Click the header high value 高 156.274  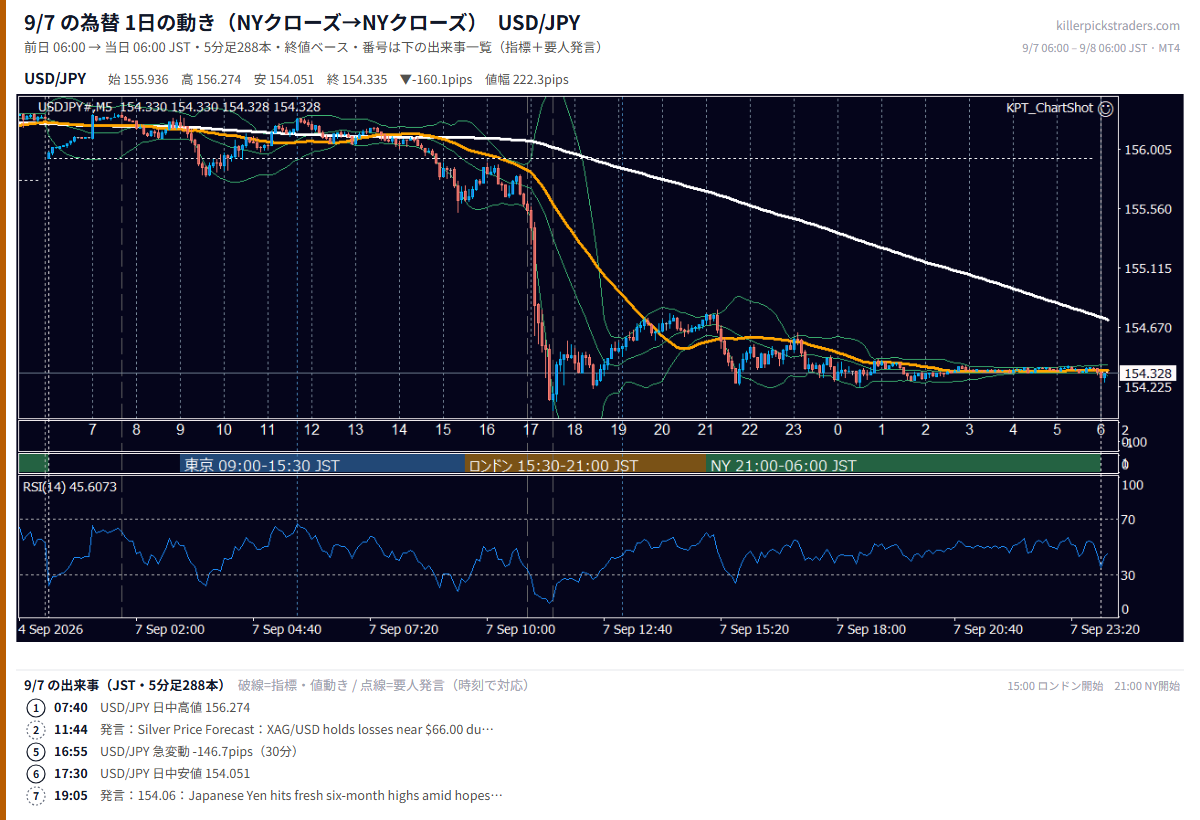(211, 79)
